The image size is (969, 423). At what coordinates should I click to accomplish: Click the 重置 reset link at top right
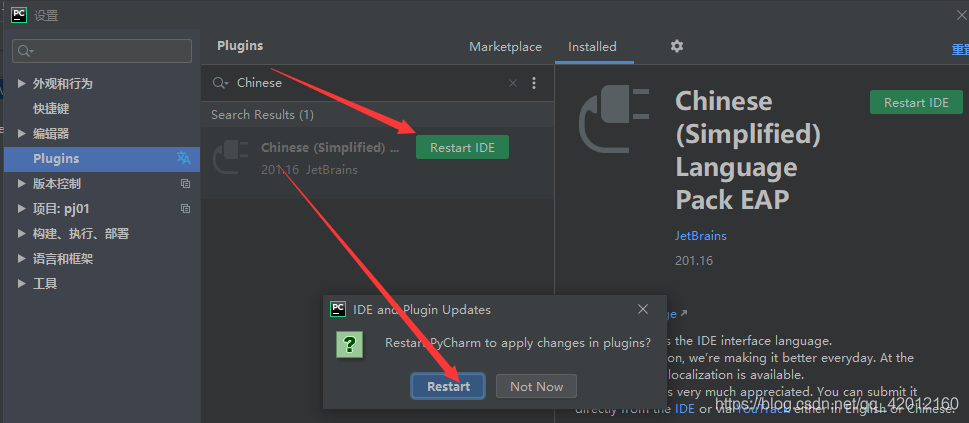coord(960,49)
